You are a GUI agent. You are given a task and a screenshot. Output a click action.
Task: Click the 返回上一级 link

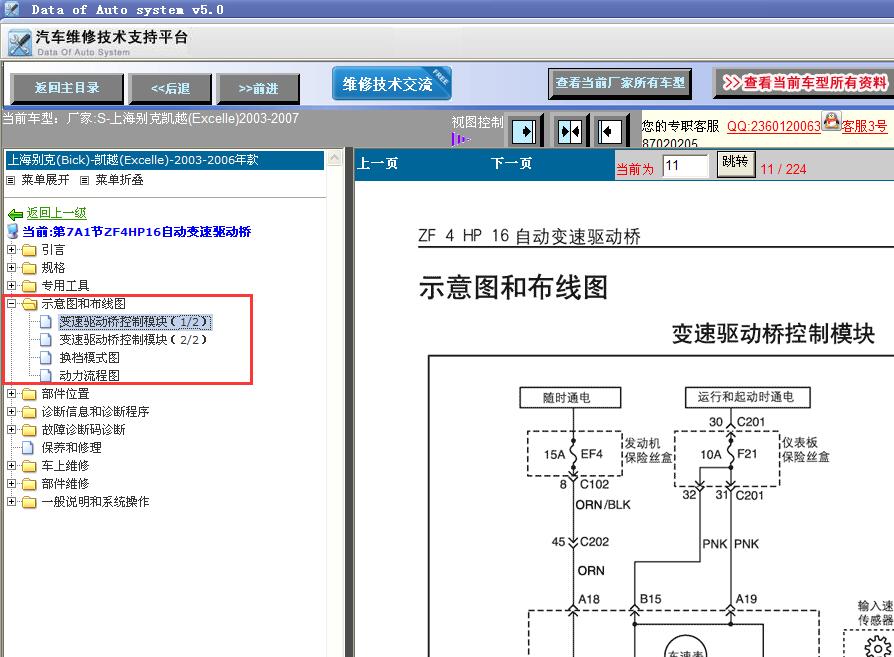coord(56,213)
